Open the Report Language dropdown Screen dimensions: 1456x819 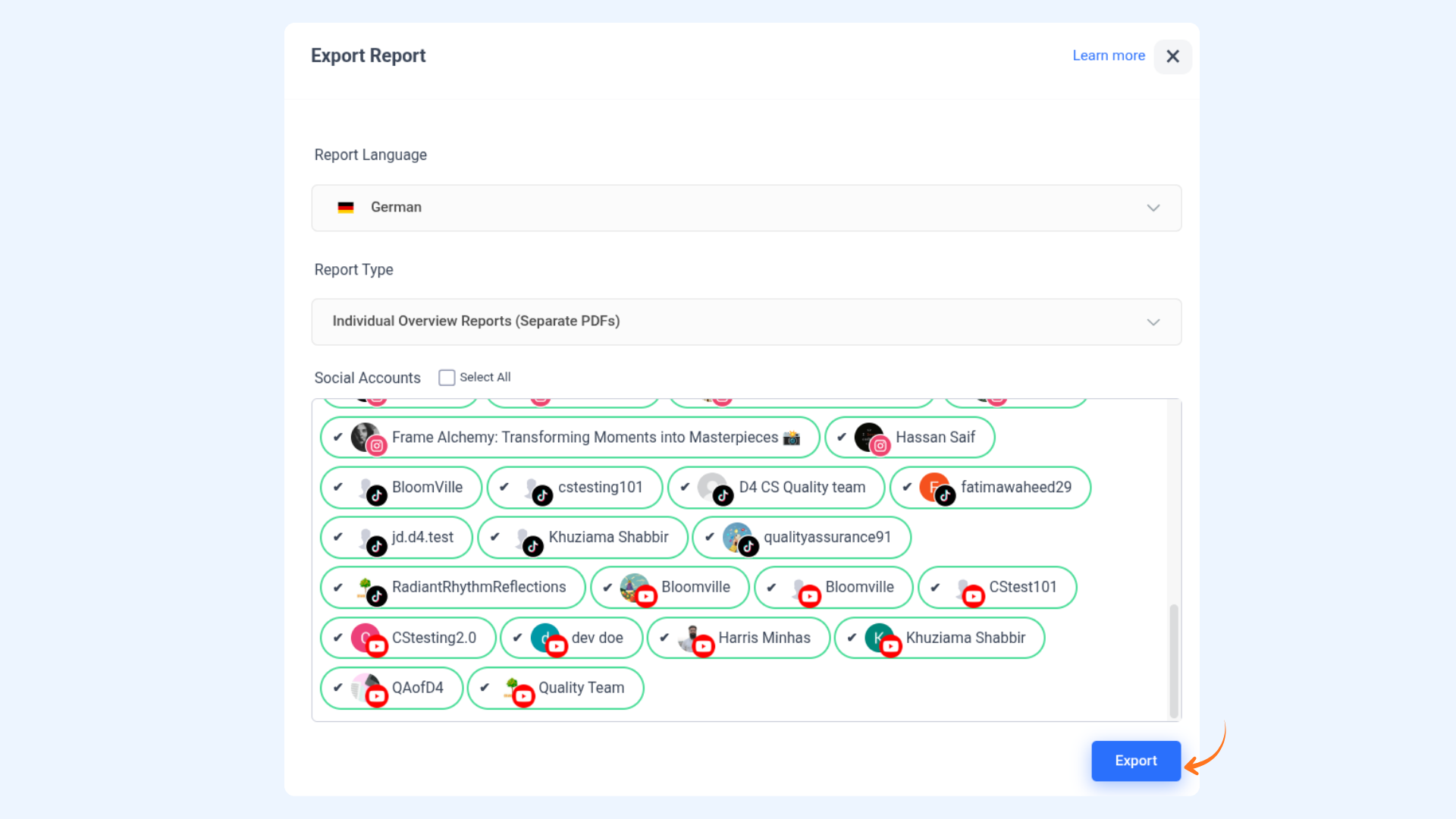[746, 208]
